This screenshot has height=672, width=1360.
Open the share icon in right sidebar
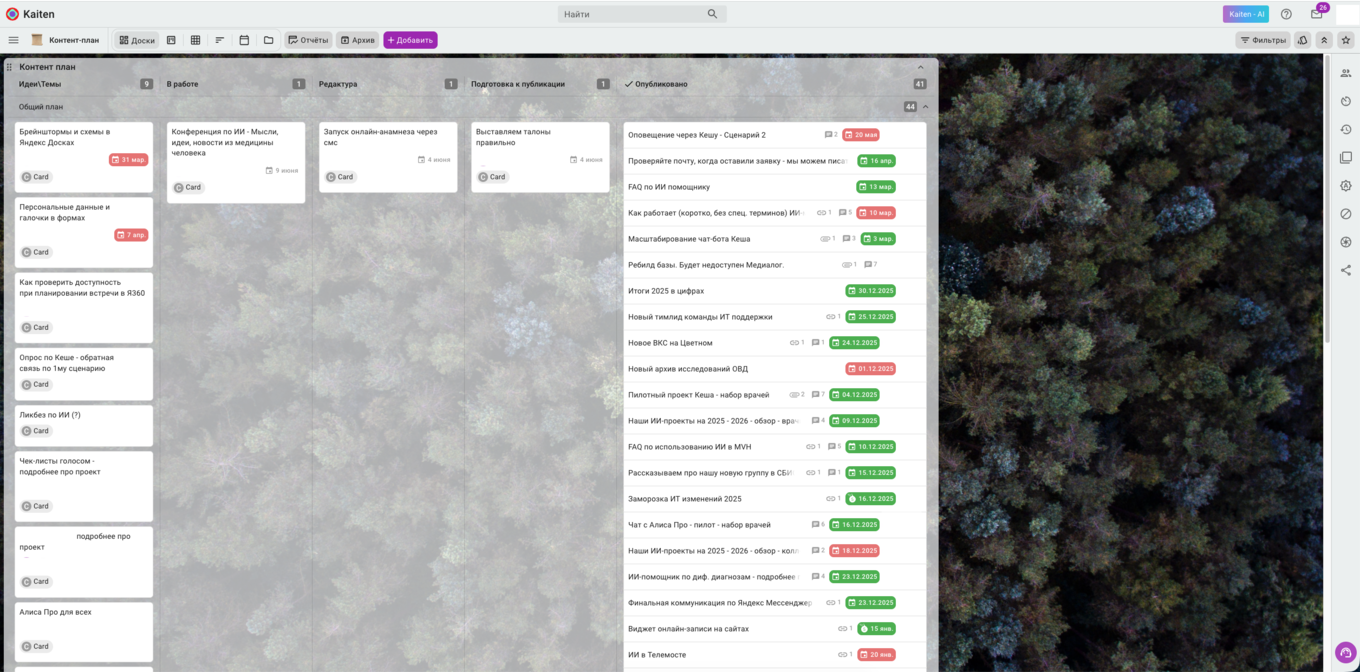[x=1346, y=270]
